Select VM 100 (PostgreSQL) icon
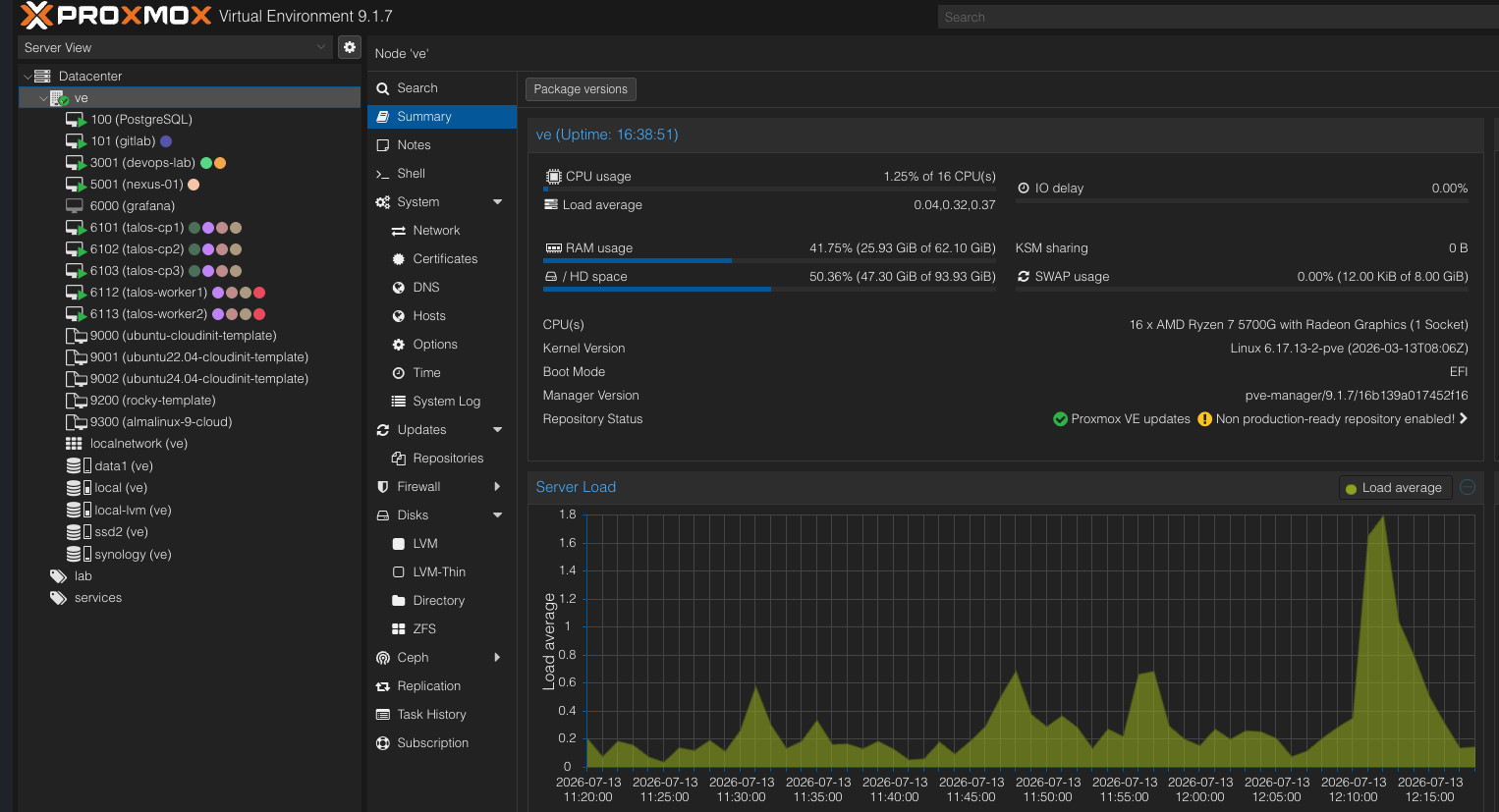The image size is (1499, 812). (76, 120)
